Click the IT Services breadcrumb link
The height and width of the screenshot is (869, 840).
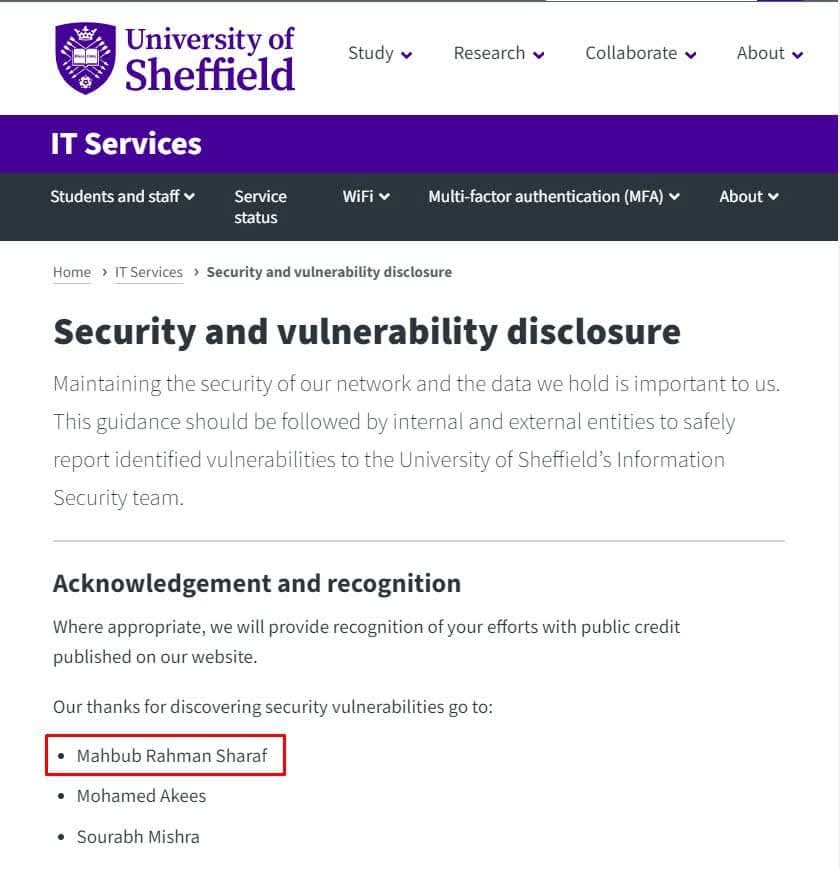[149, 272]
